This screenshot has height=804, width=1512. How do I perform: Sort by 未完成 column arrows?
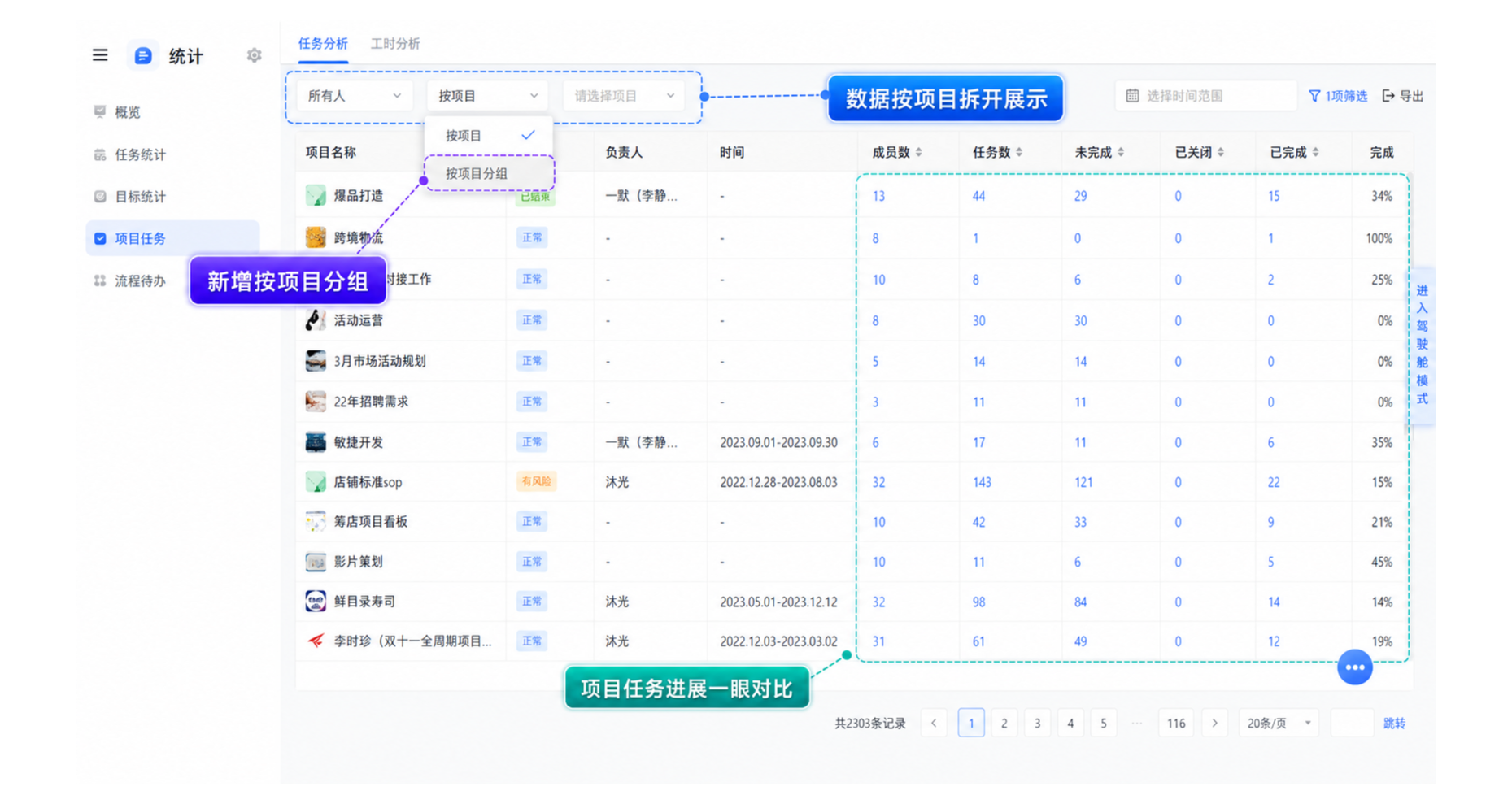coord(1121,152)
